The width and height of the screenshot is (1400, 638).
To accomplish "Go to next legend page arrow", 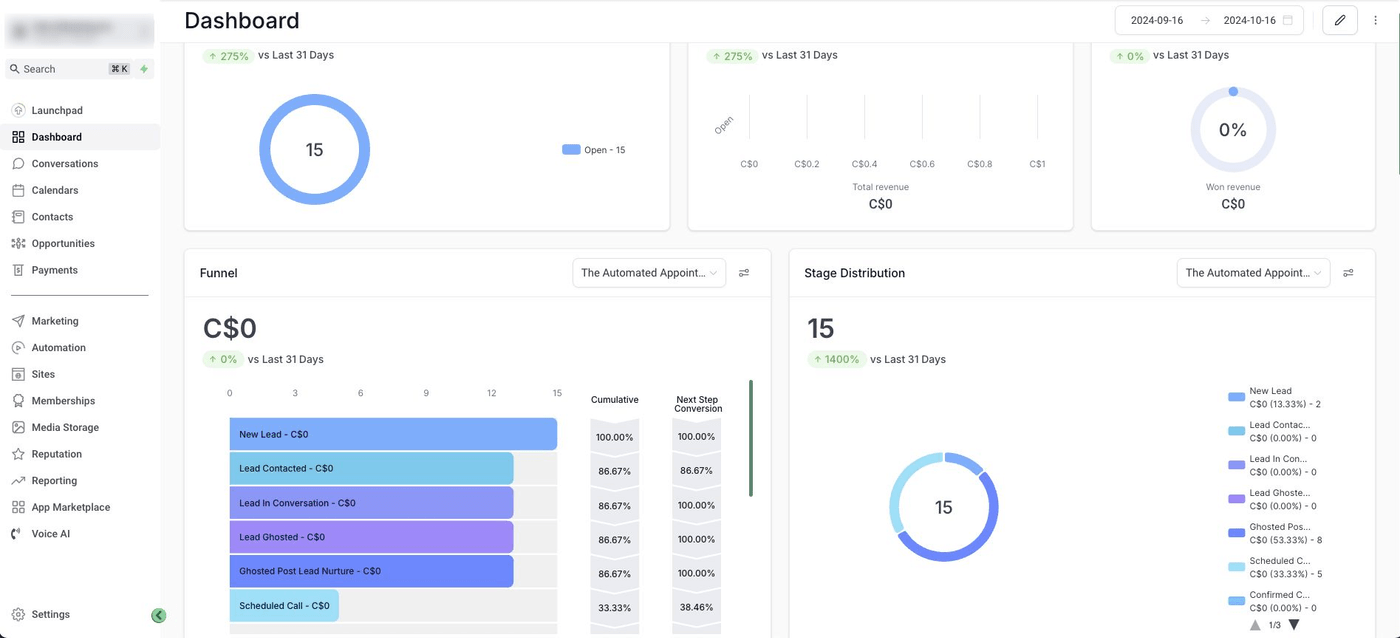I will coord(1294,625).
